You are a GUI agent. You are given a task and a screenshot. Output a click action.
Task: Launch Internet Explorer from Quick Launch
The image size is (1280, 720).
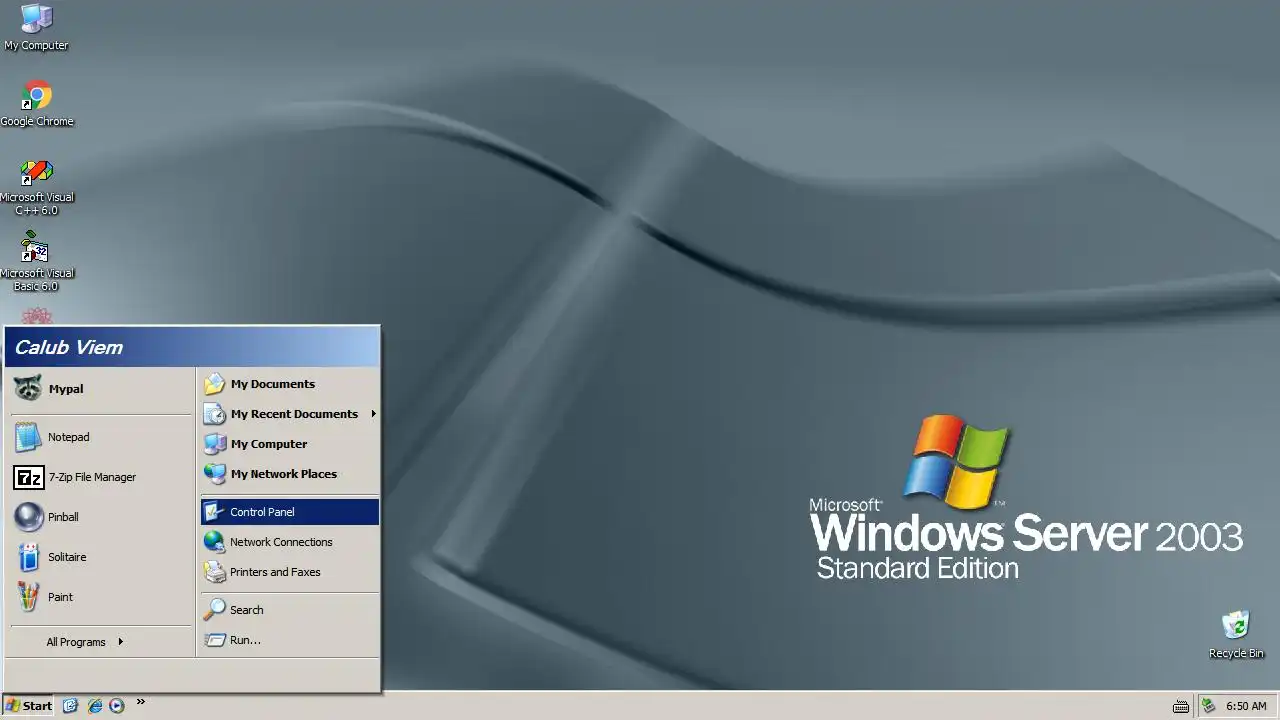(x=94, y=706)
